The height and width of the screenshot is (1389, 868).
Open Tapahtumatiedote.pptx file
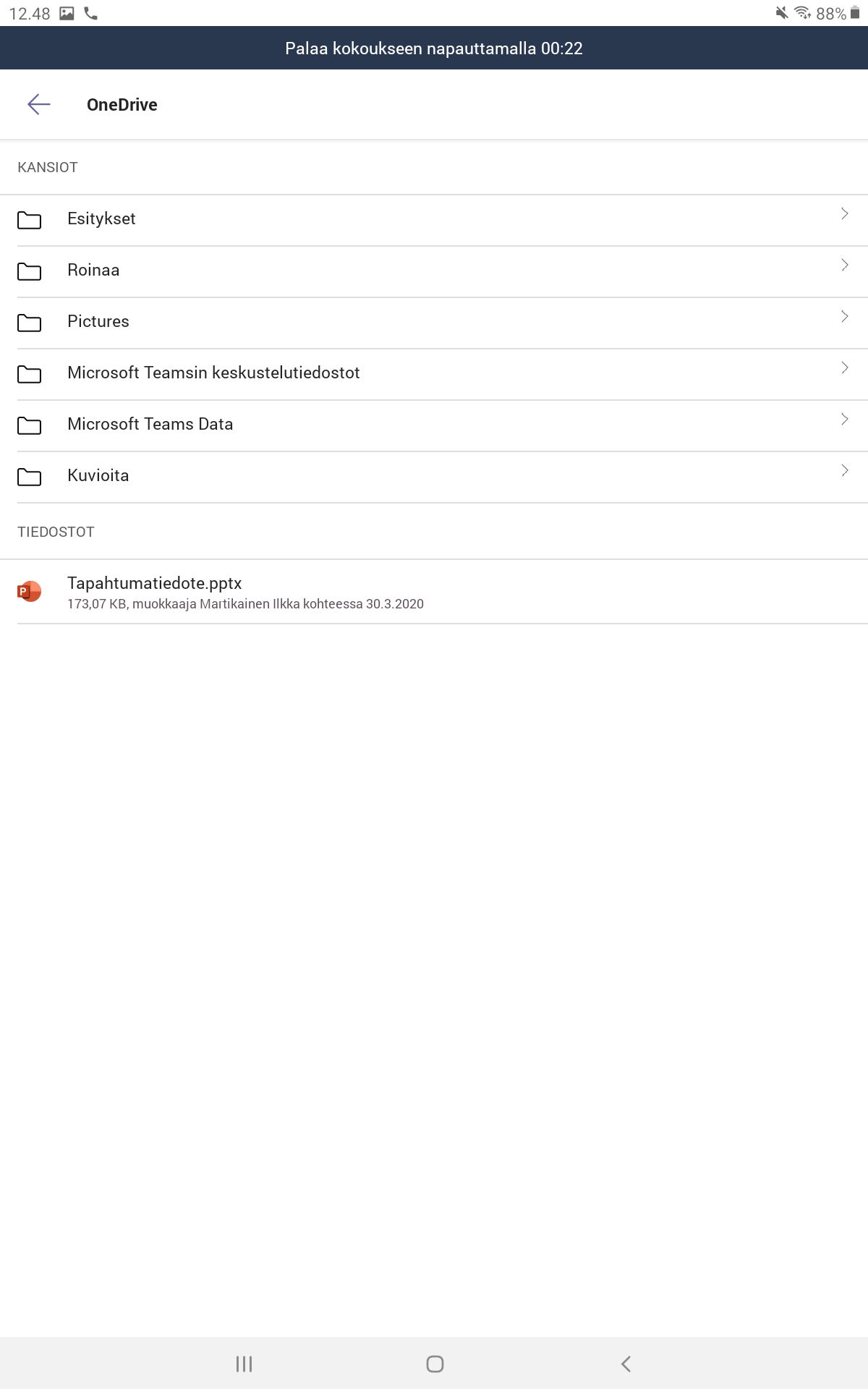[x=154, y=583]
